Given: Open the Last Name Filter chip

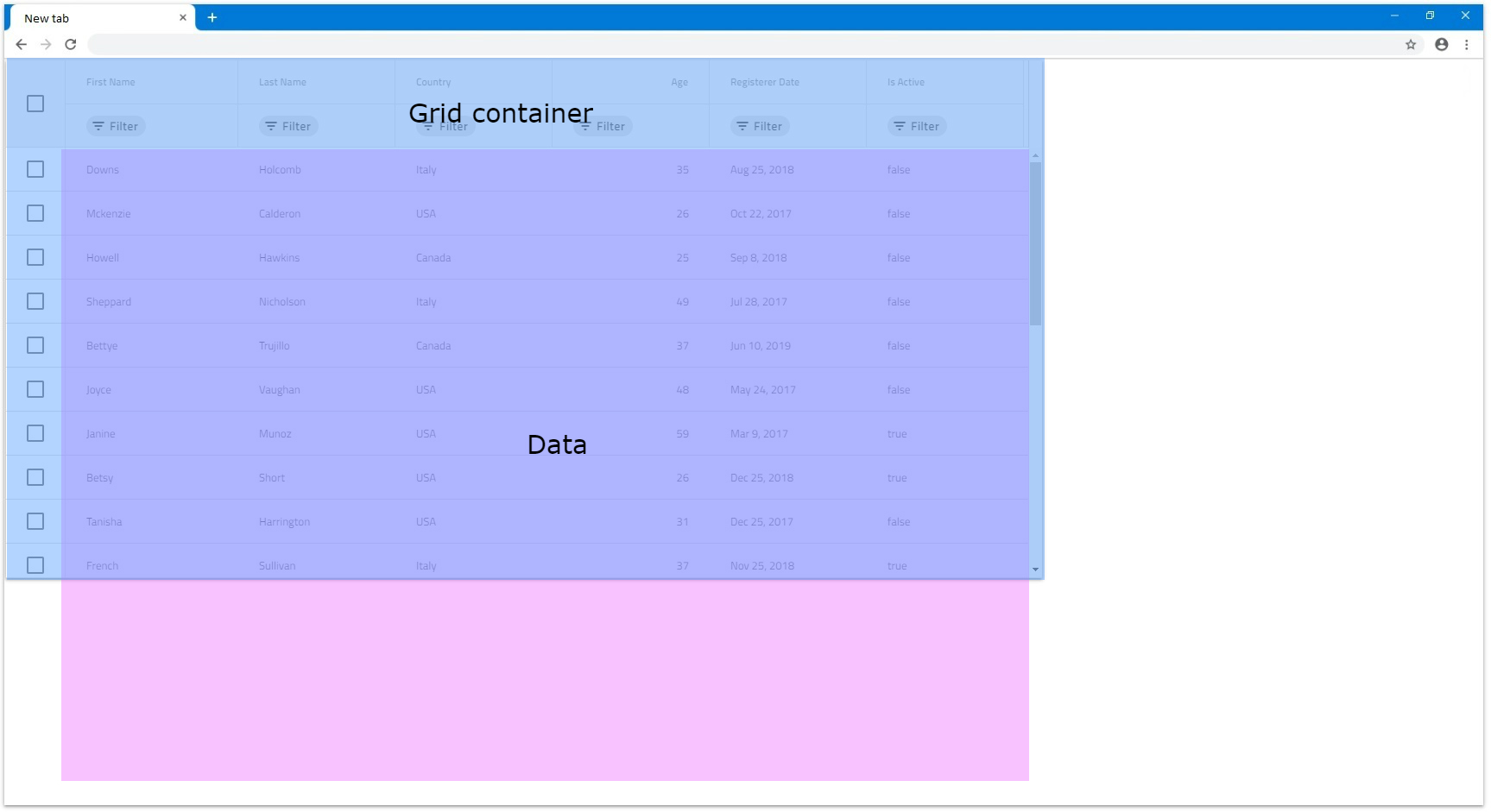Looking at the screenshot, I should pyautogui.click(x=288, y=127).
